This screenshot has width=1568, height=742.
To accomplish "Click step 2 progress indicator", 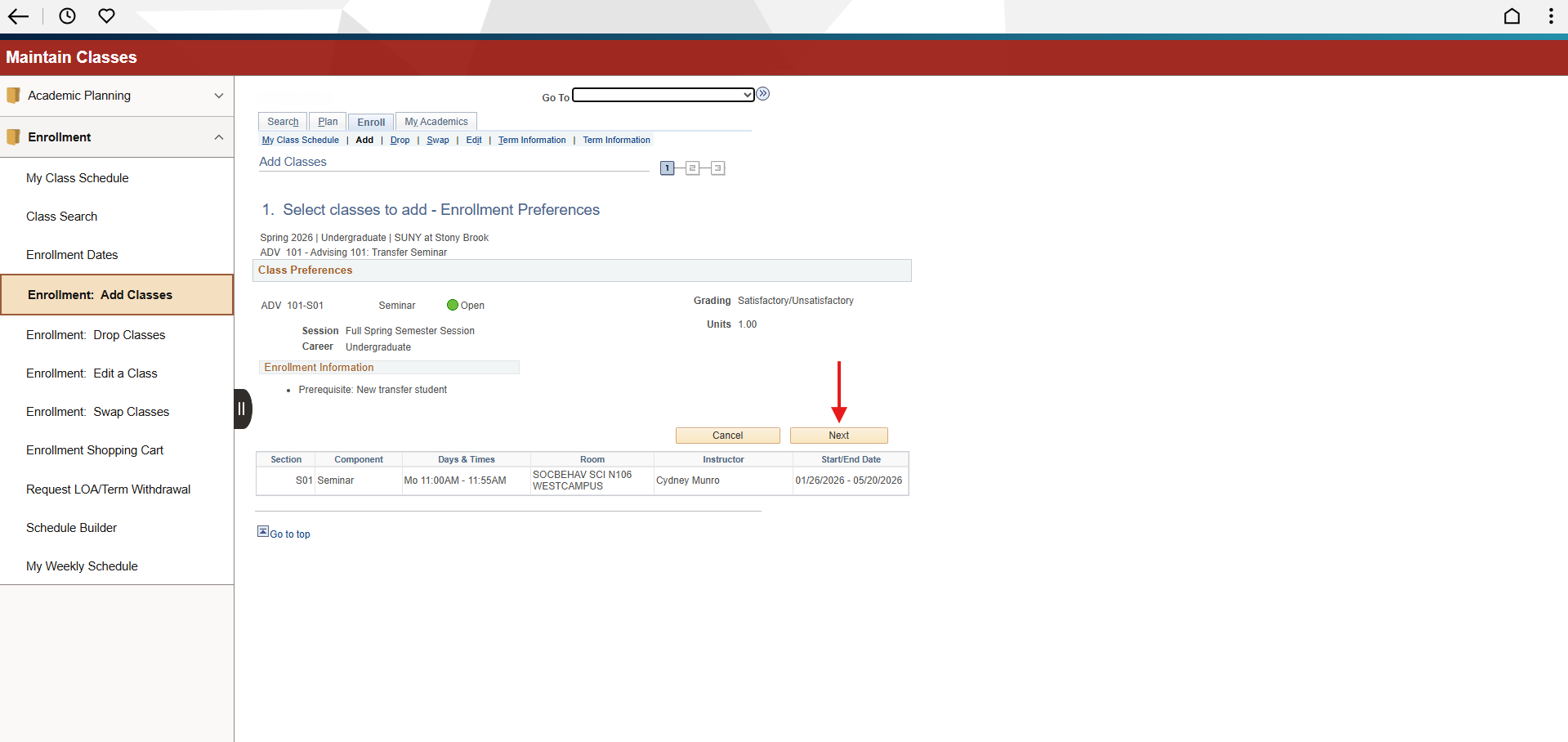I will click(692, 168).
